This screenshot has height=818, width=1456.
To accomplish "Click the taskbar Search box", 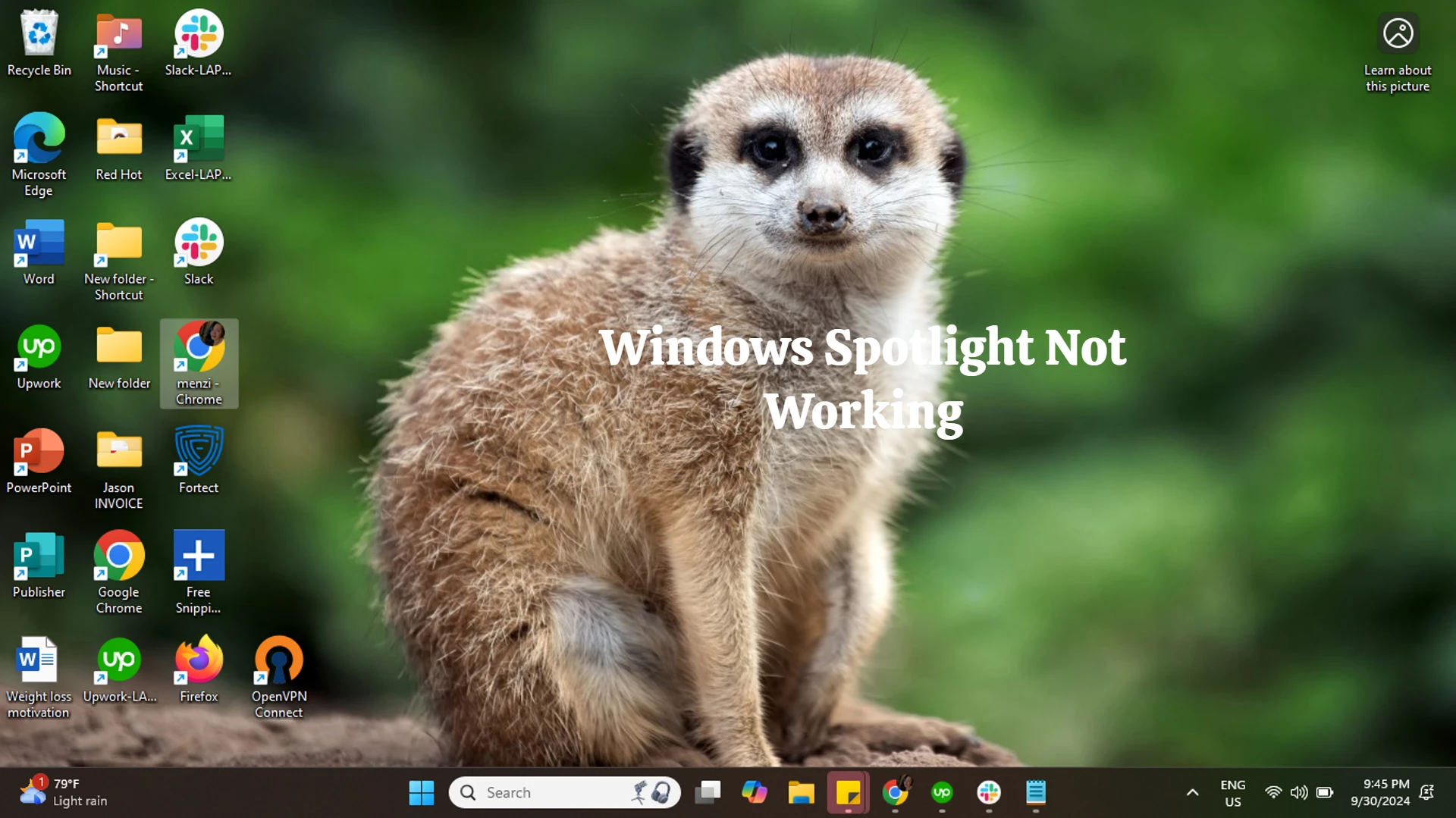I will click(x=565, y=793).
